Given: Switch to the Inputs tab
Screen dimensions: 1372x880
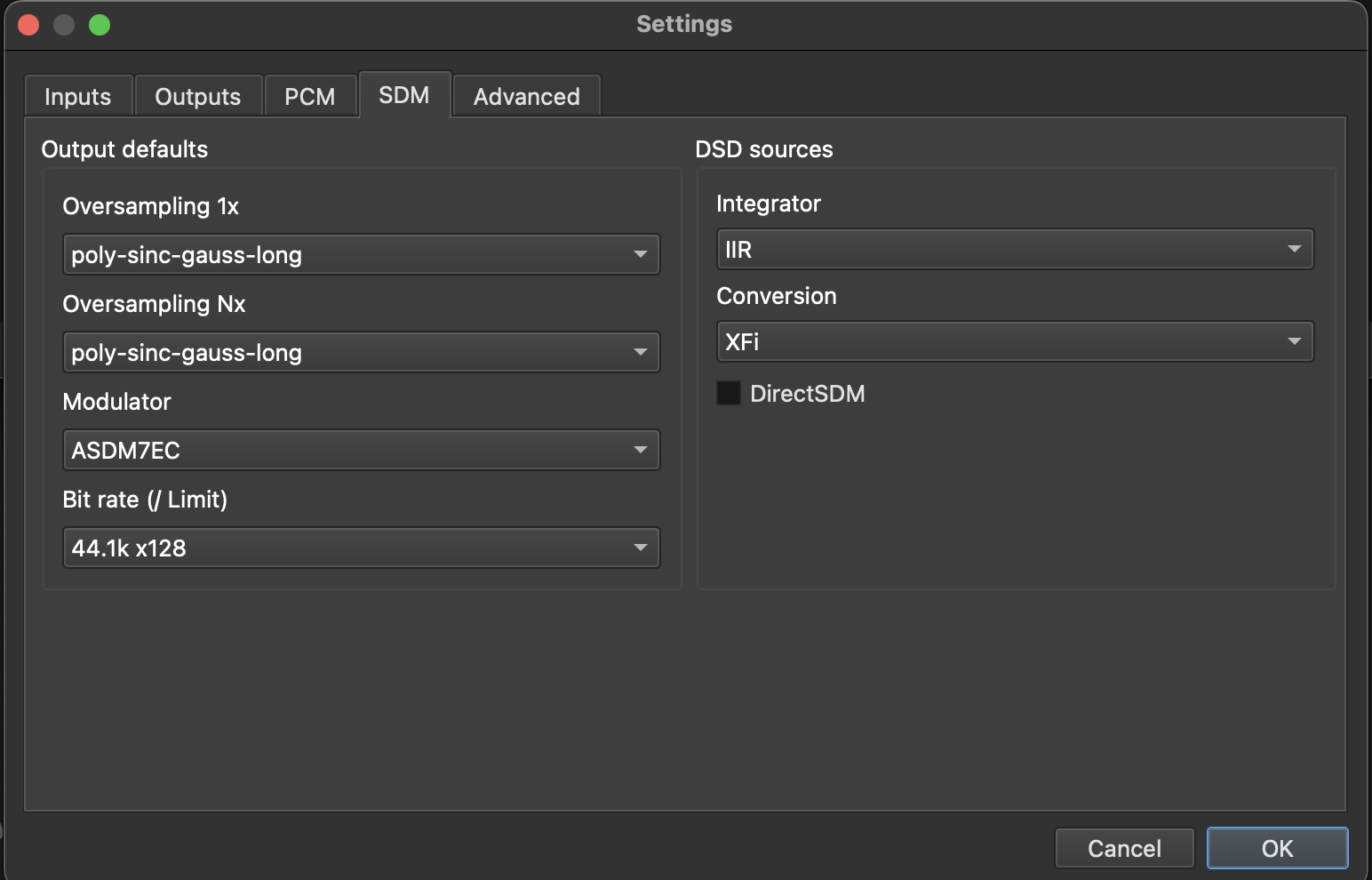Looking at the screenshot, I should pos(78,96).
